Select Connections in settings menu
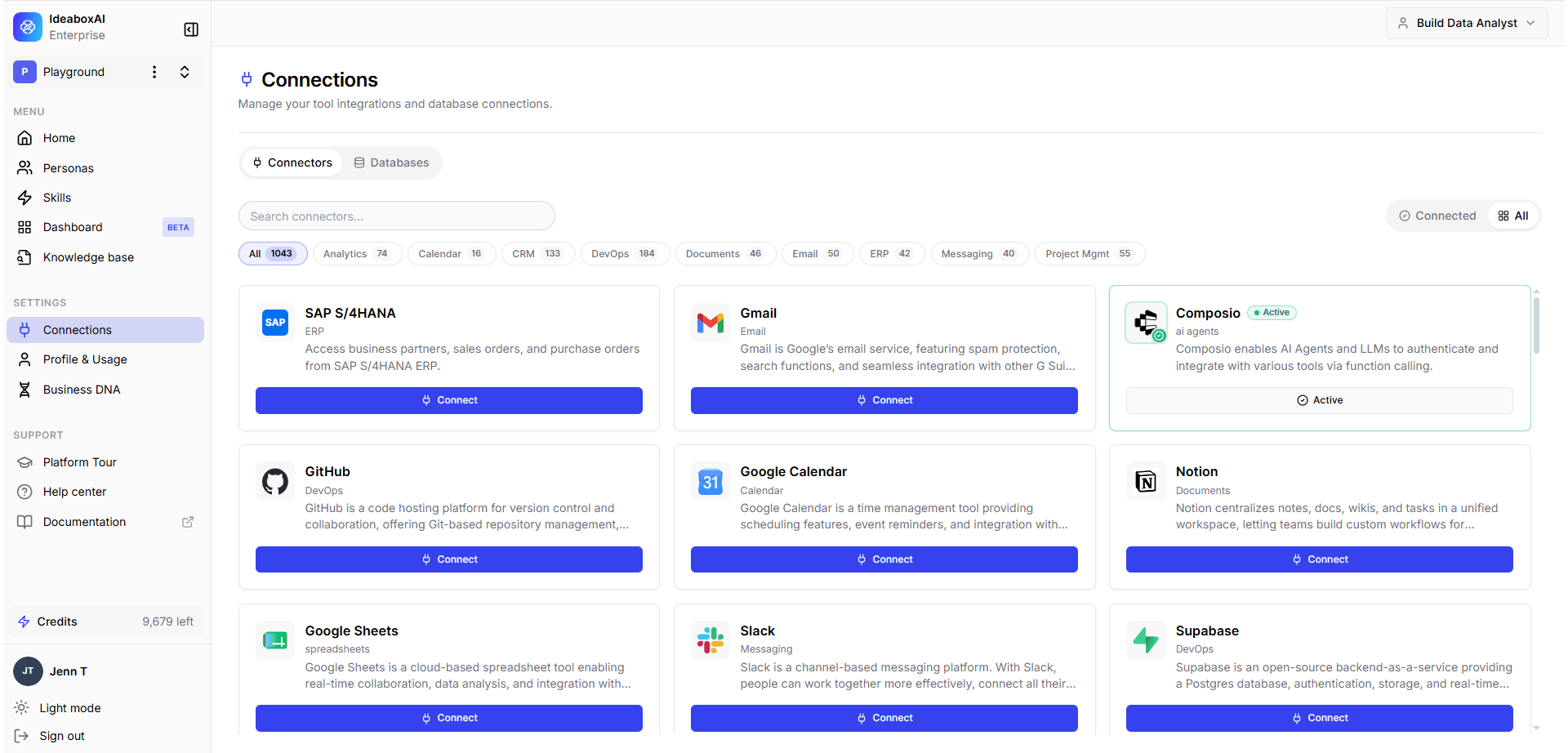The width and height of the screenshot is (1568, 753). 105,330
